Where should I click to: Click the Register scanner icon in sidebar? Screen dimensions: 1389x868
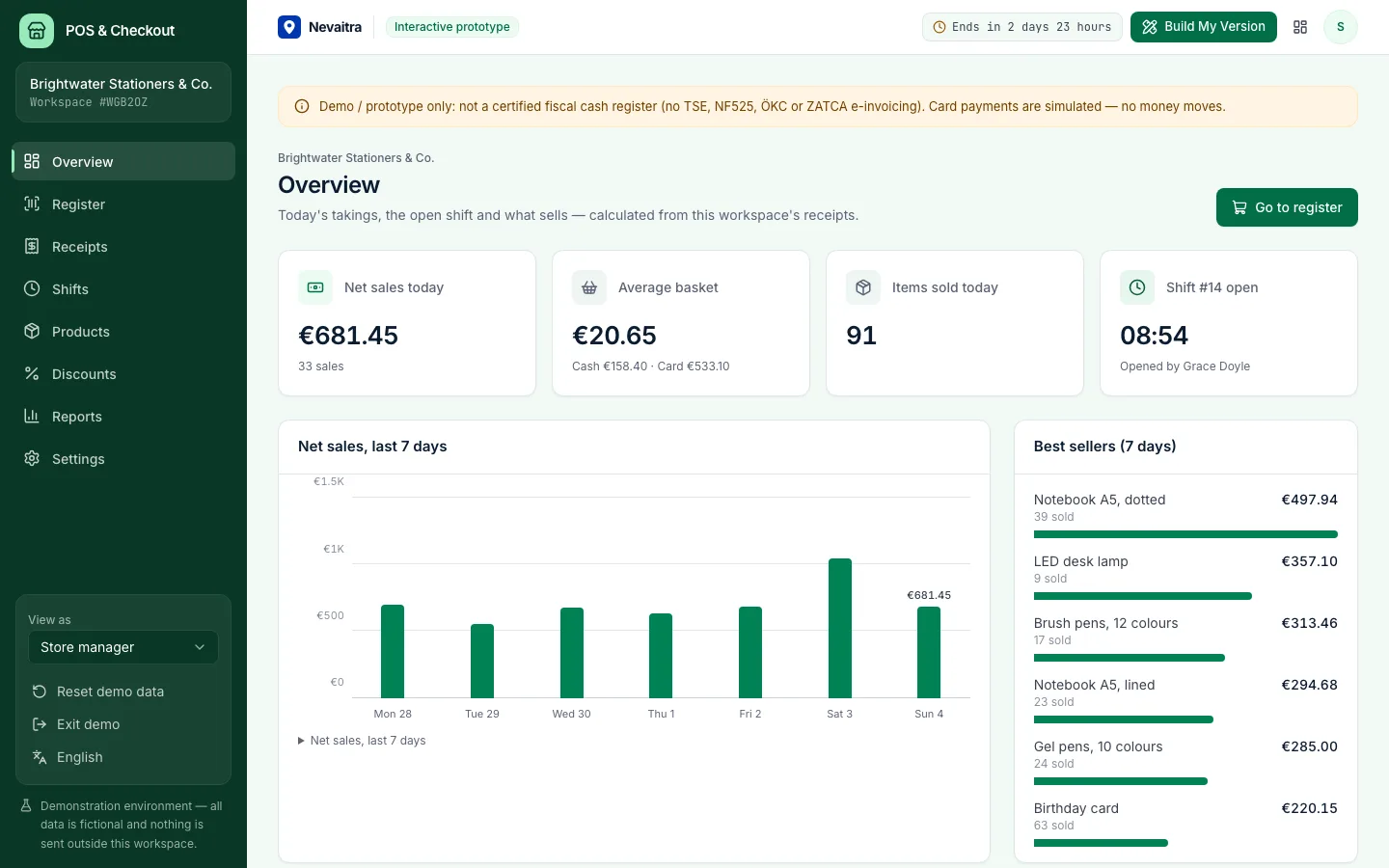point(32,203)
